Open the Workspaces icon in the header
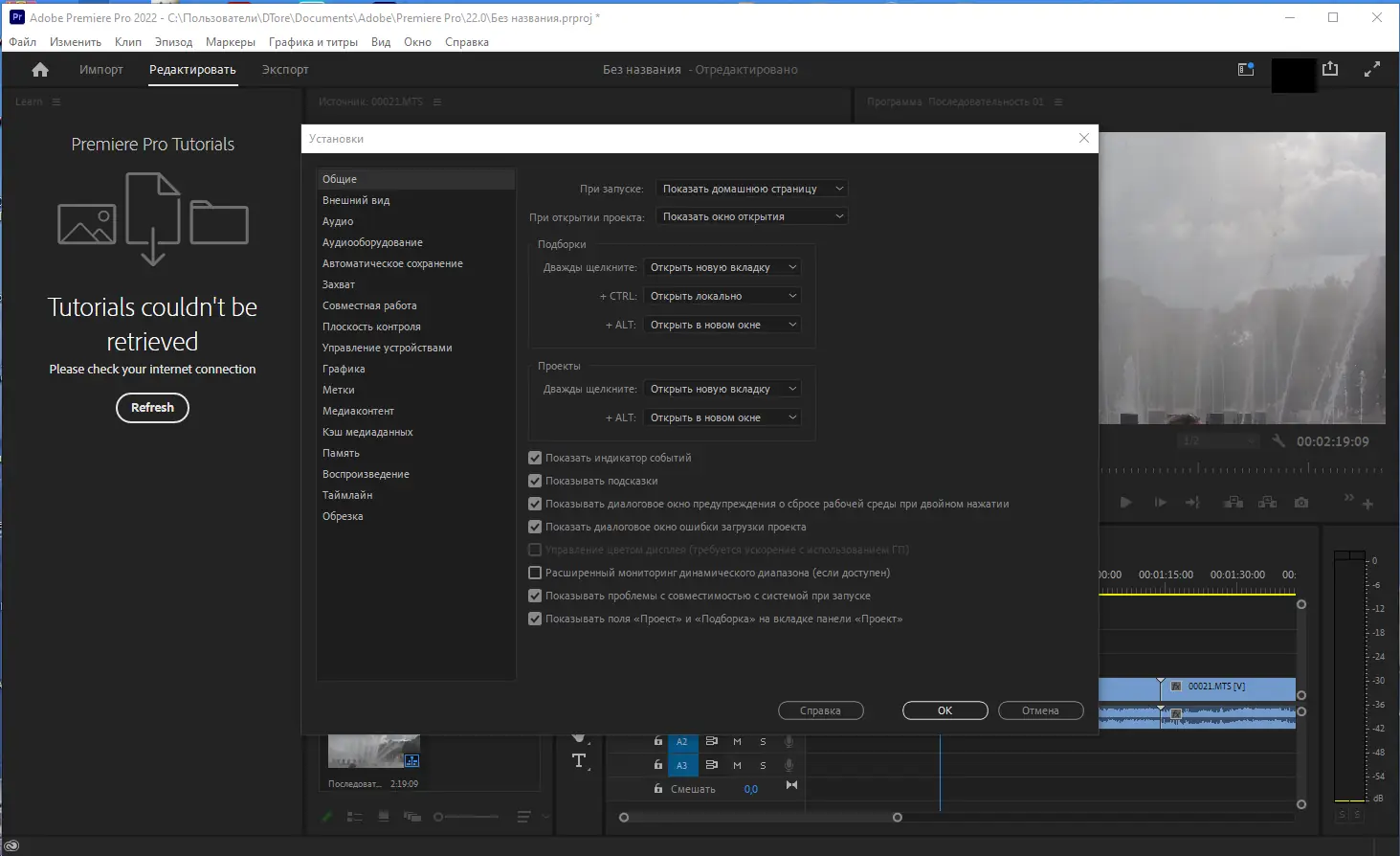This screenshot has height=856, width=1400. pyautogui.click(x=1246, y=69)
